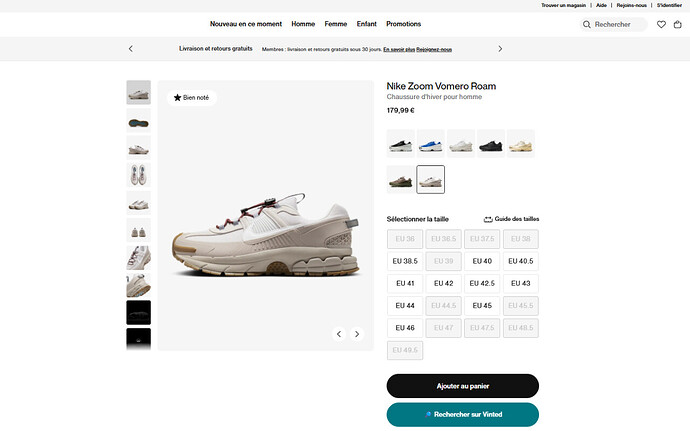View the shoe sole thumbnail

click(x=139, y=120)
